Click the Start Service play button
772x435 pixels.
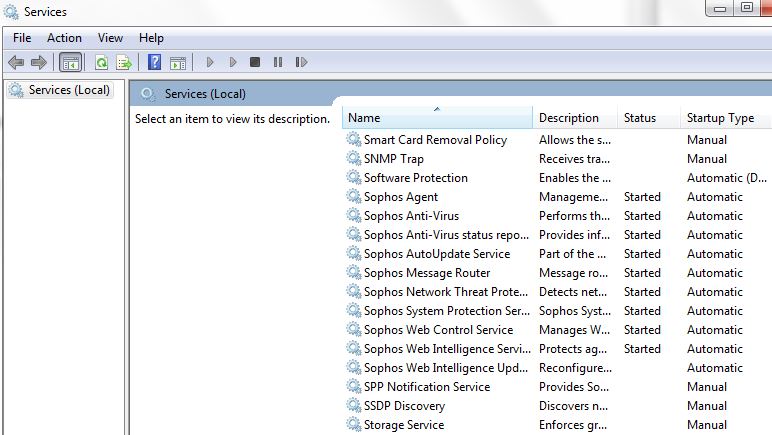pos(210,62)
